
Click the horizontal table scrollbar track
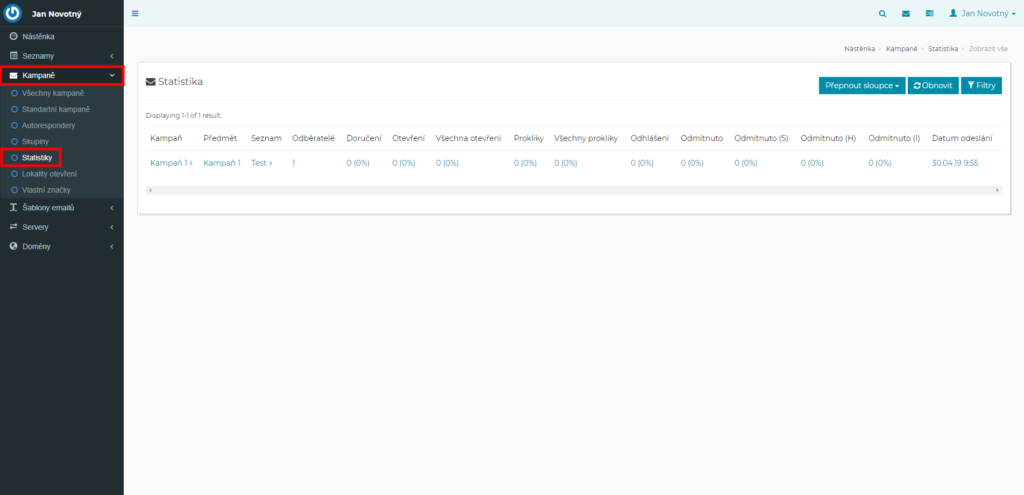click(573, 190)
